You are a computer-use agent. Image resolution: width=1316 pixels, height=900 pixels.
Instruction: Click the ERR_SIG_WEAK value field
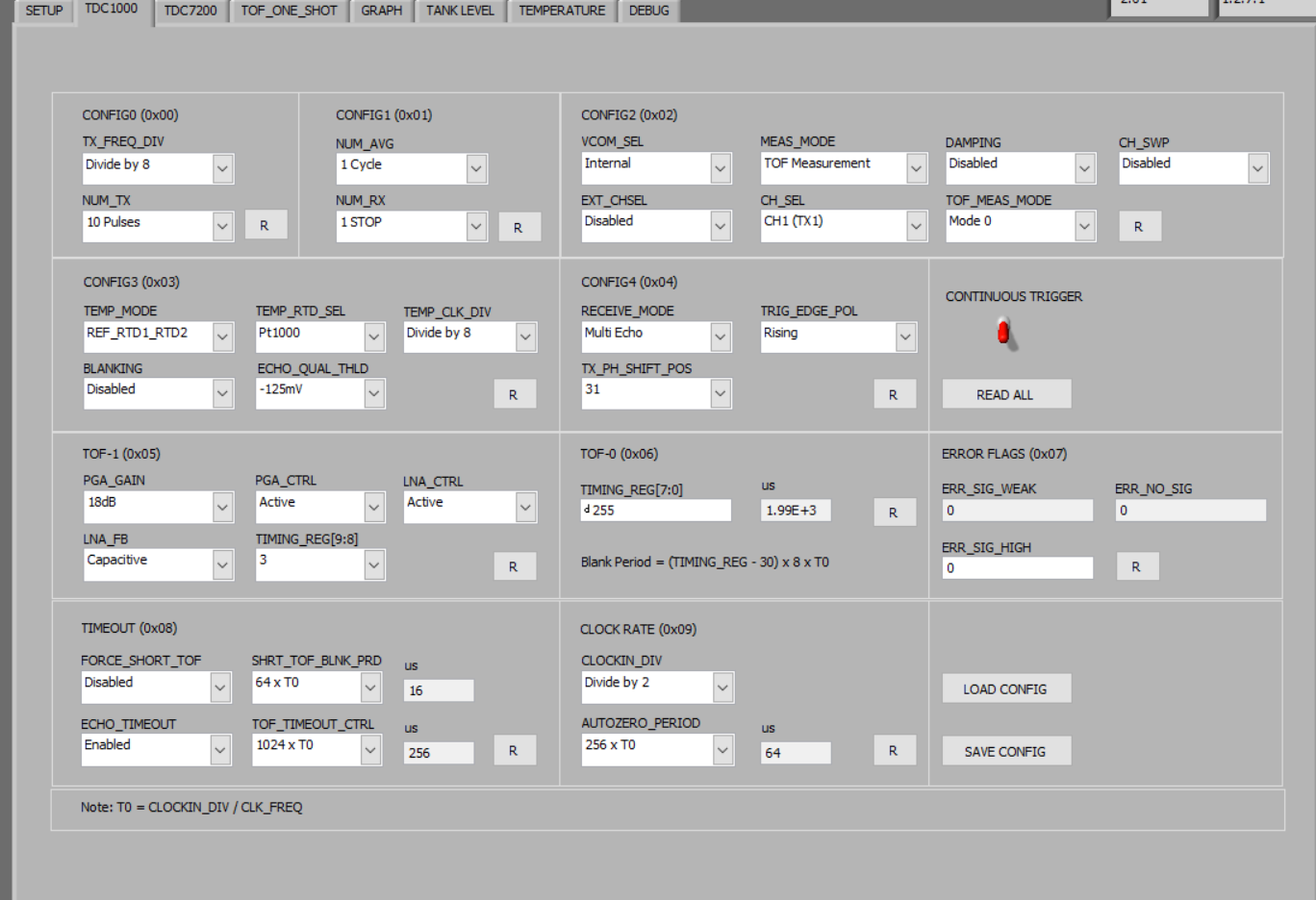pyautogui.click(x=1018, y=511)
